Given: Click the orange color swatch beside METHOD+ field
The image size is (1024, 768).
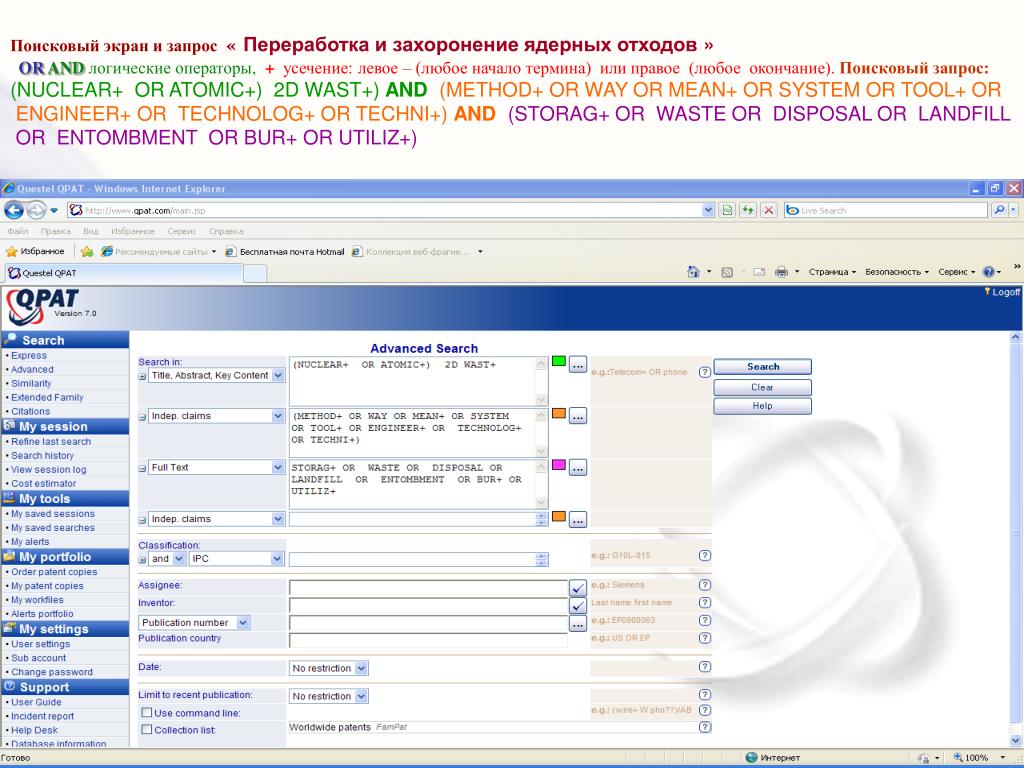Looking at the screenshot, I should (x=558, y=413).
